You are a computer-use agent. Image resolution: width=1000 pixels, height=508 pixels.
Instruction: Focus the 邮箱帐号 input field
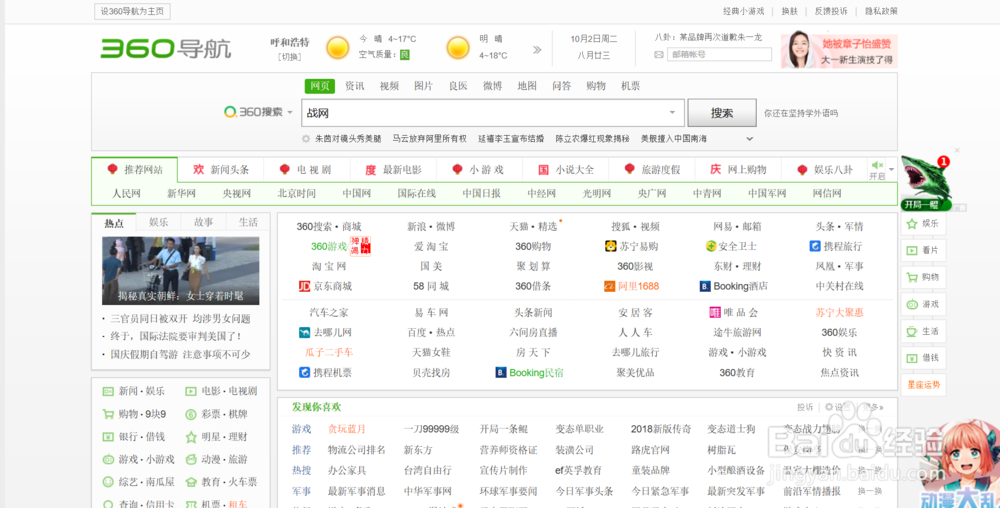(x=719, y=55)
